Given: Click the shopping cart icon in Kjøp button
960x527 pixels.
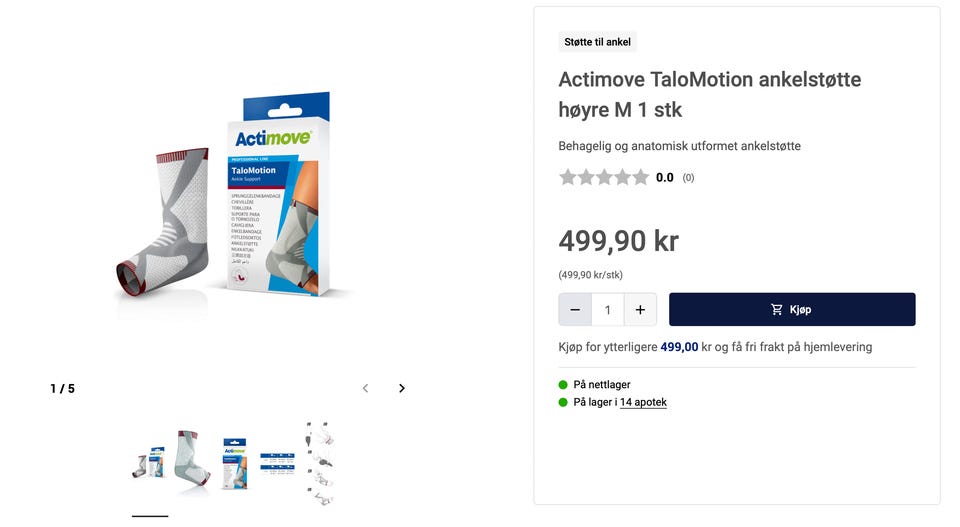Looking at the screenshot, I should 776,310.
